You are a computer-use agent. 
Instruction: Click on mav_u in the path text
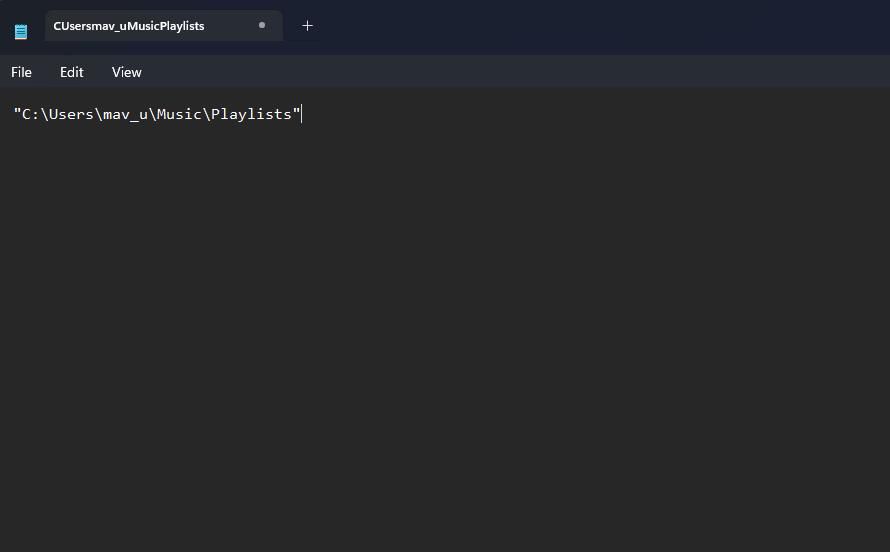point(125,115)
